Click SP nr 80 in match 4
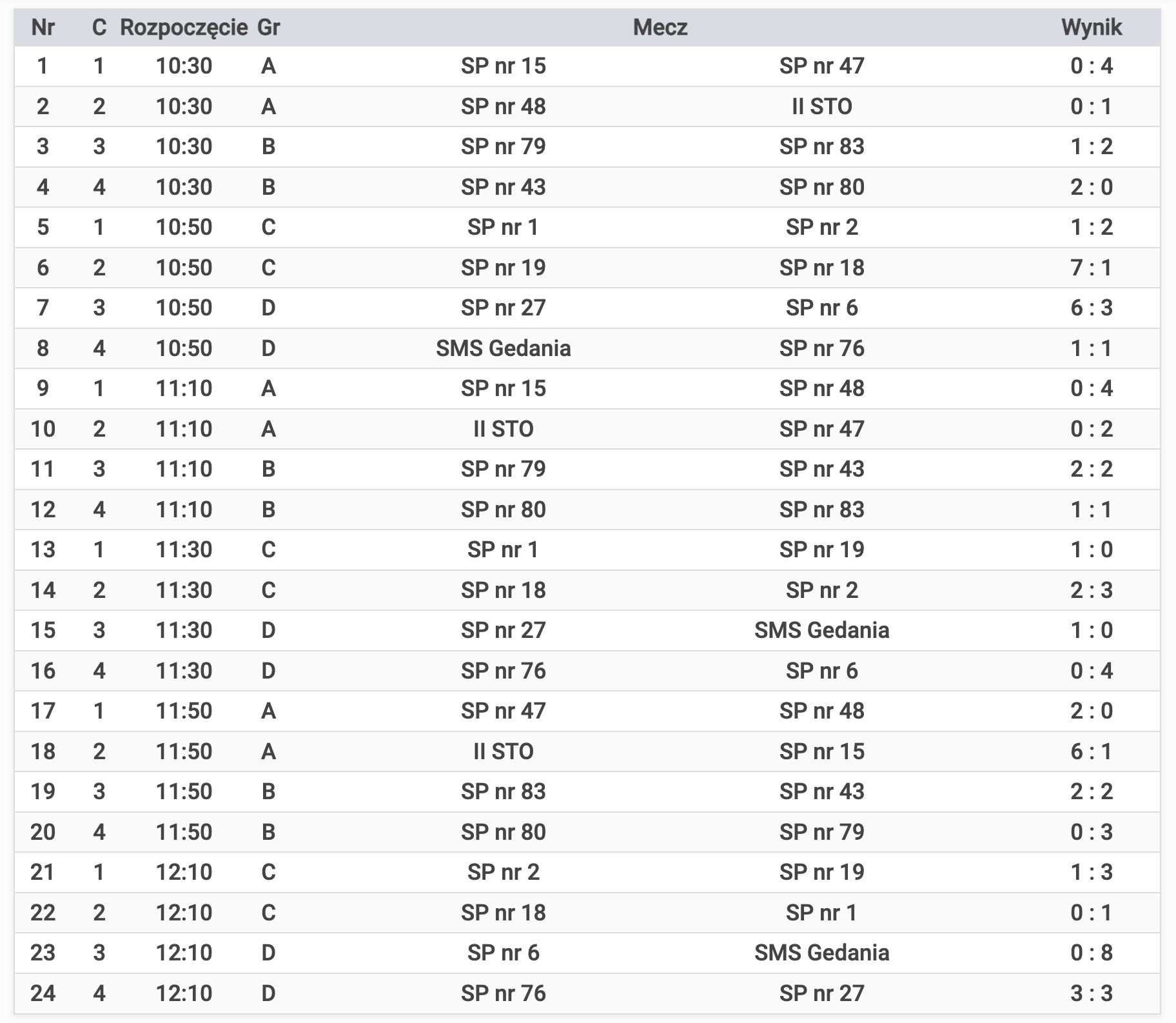Screen dimensions: 1176x1023 [x=821, y=187]
